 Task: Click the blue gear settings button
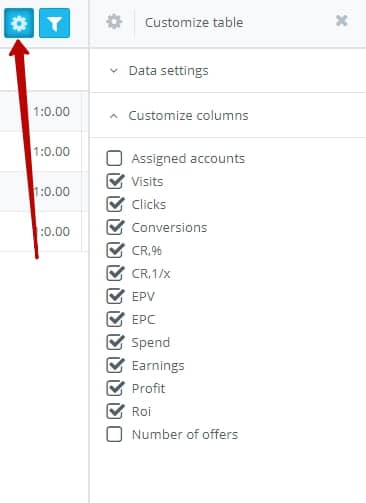[19, 23]
